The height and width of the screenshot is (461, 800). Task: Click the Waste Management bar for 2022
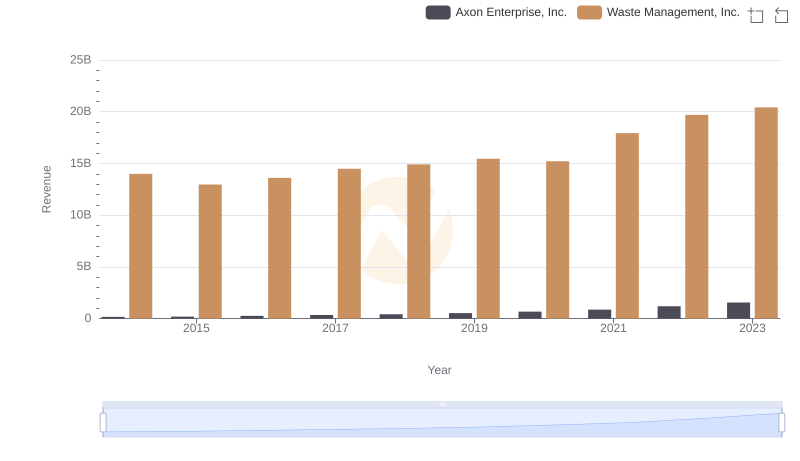pos(696,217)
